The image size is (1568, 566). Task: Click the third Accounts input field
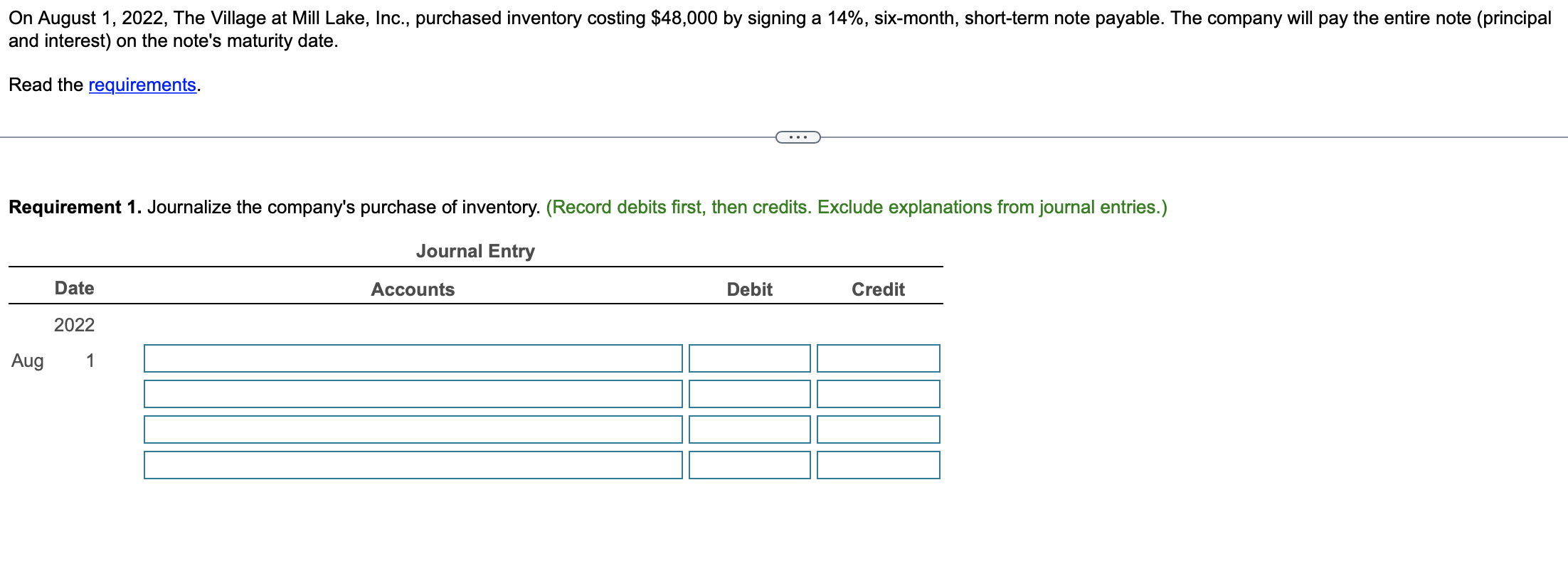point(413,429)
